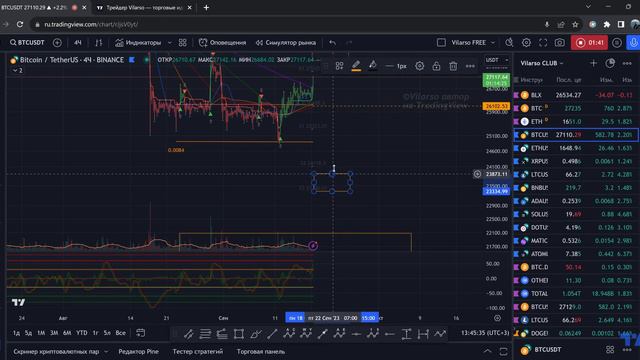Lock the selected drawing
This screenshot has height=360, width=640.
pos(436,66)
